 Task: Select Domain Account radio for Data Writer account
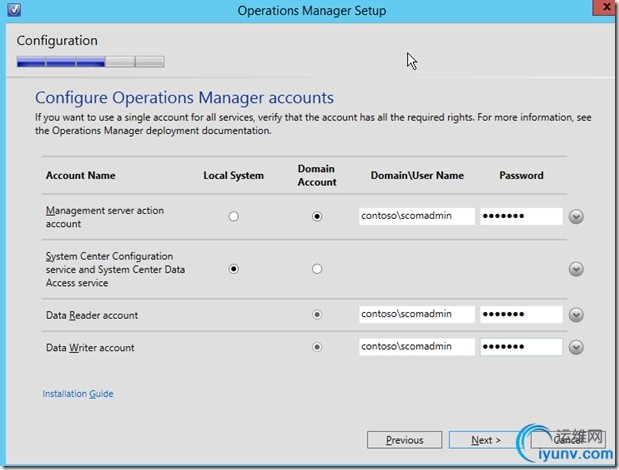click(317, 348)
